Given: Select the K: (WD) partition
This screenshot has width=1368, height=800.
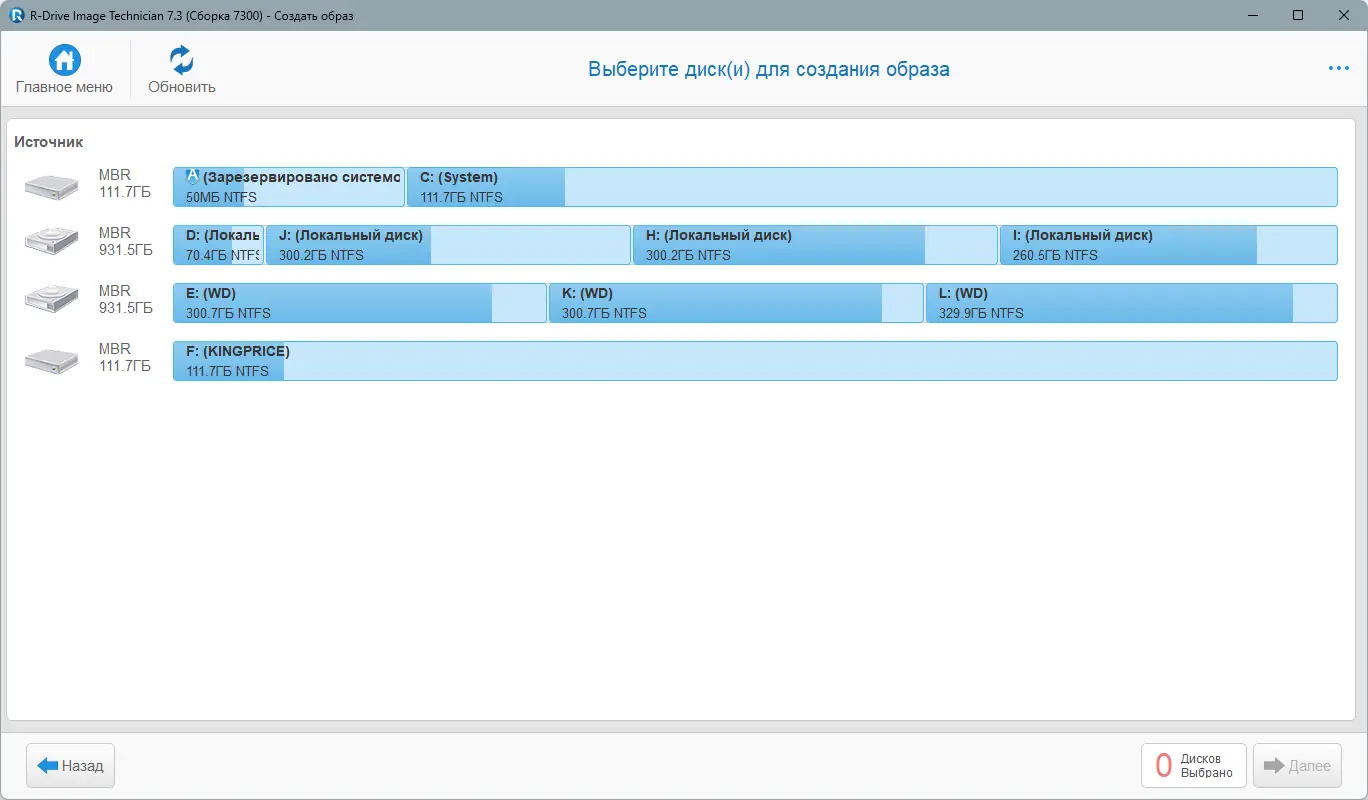Looking at the screenshot, I should click(736, 303).
